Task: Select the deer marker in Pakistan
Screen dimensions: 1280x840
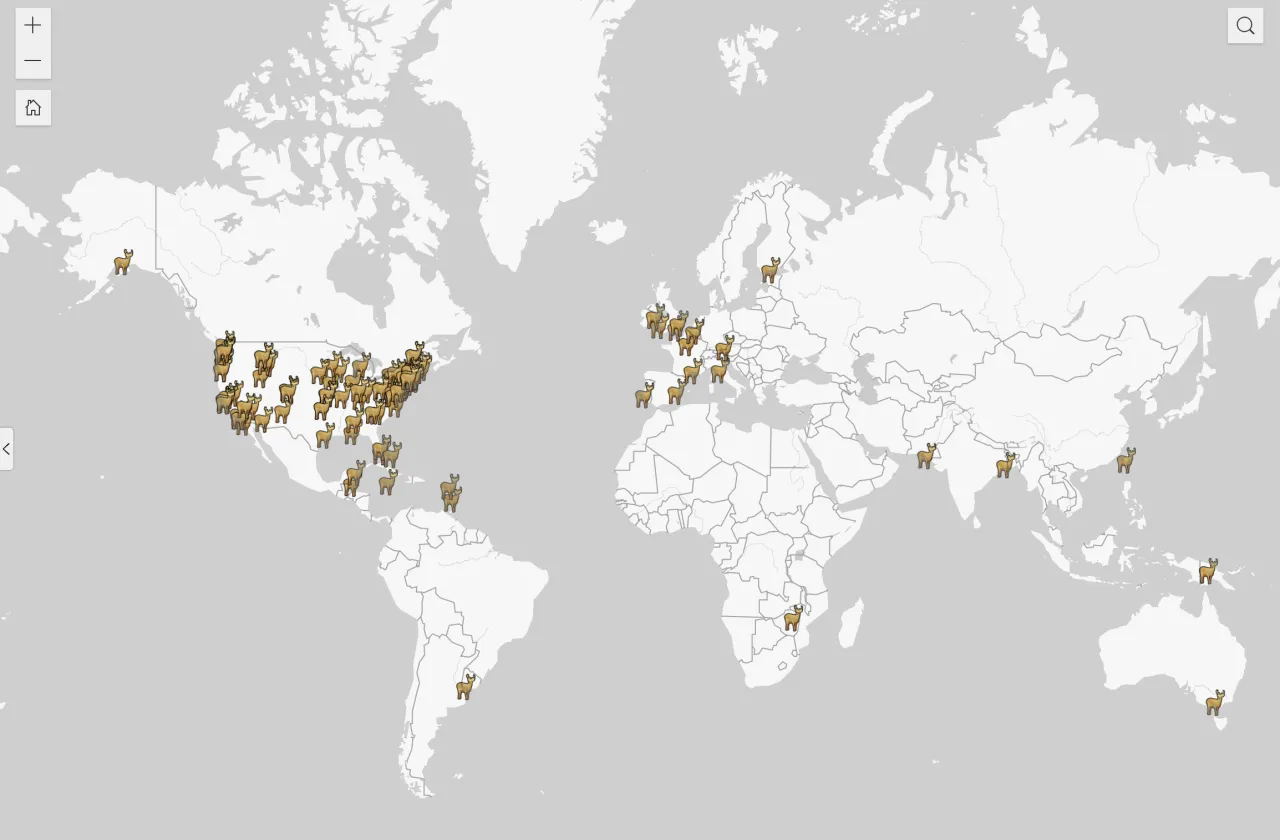Action: click(x=927, y=456)
